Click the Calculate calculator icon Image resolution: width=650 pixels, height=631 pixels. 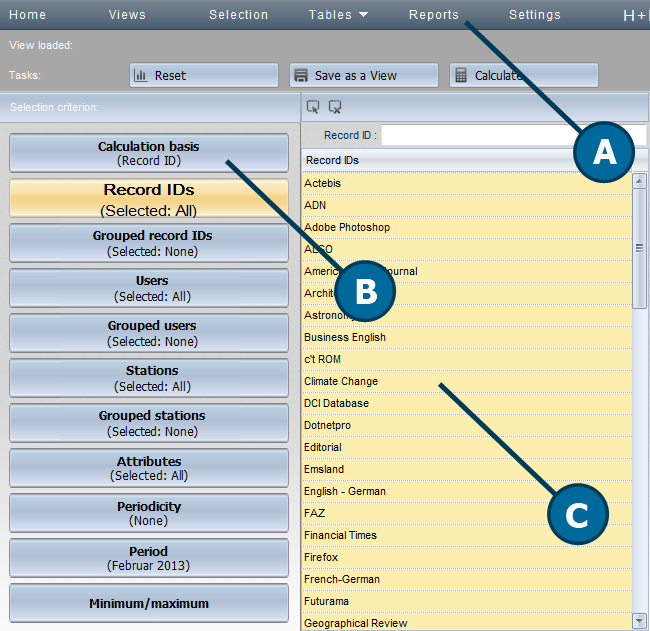461,75
